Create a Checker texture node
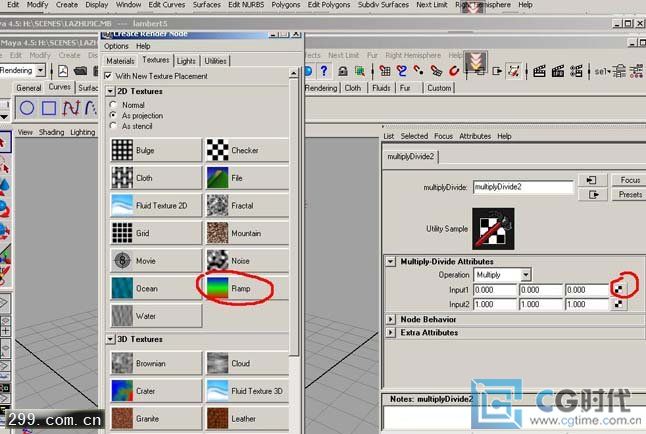The image size is (646, 434). click(247, 150)
